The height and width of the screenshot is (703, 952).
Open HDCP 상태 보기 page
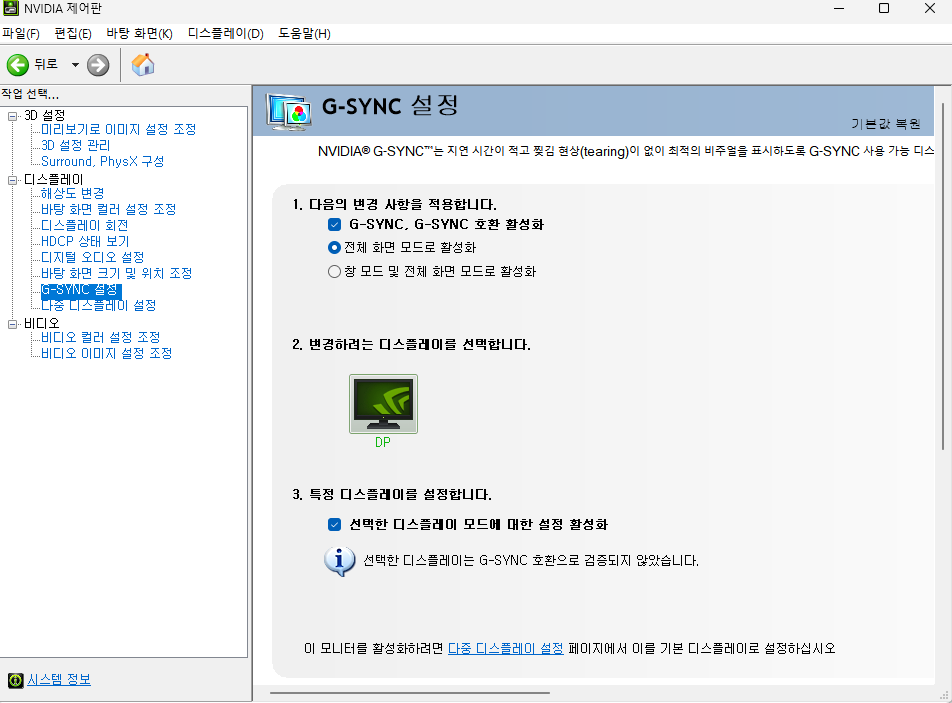point(85,241)
